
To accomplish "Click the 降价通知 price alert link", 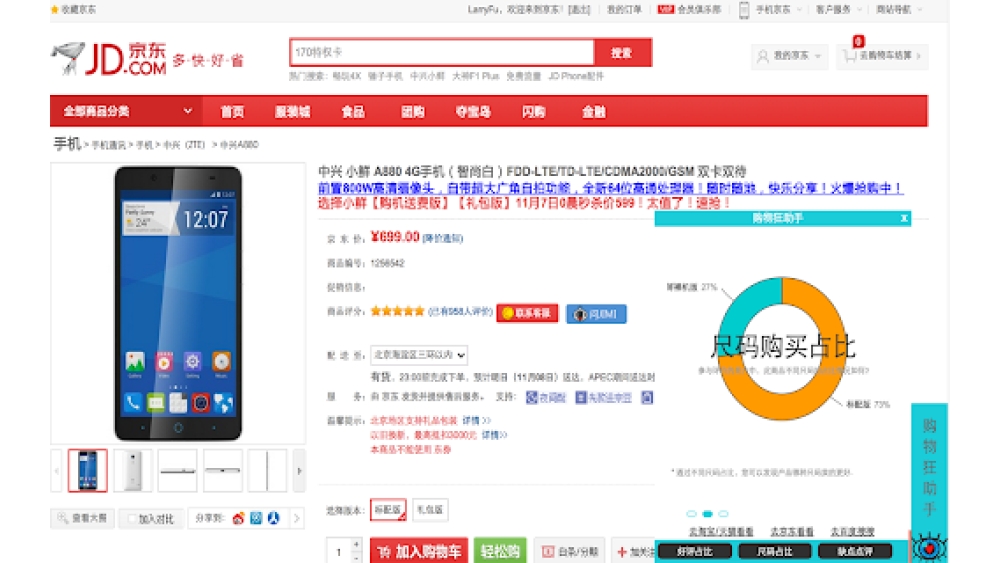I will 443,238.
